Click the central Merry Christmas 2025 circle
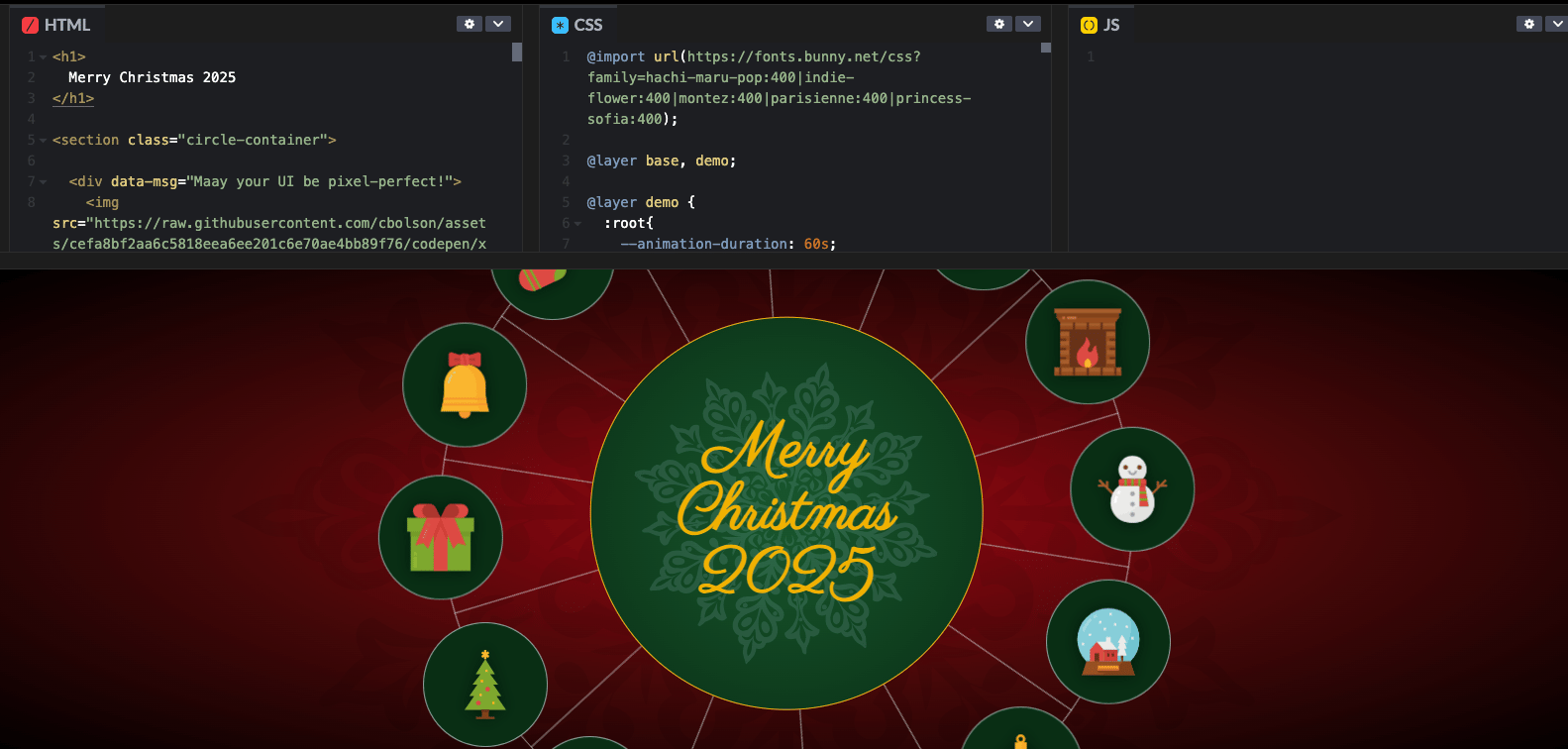 tap(786, 513)
